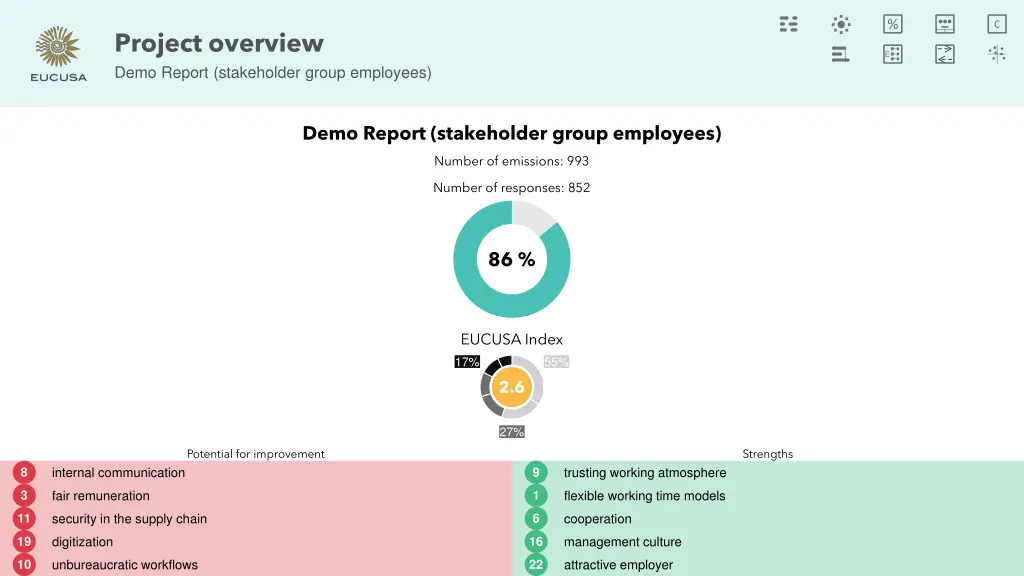The image size is (1024, 576).
Task: Open the internal communication improvement item
Action: point(118,473)
